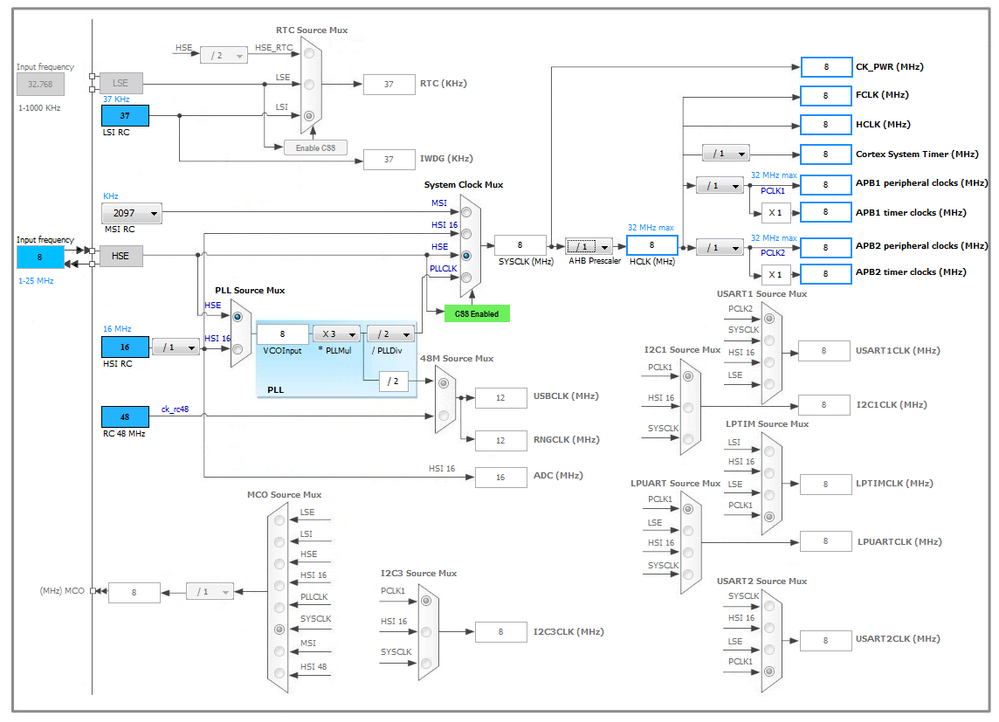Choose MSI in System Clock Mux
Screen dimensions: 999x722
[466, 212]
